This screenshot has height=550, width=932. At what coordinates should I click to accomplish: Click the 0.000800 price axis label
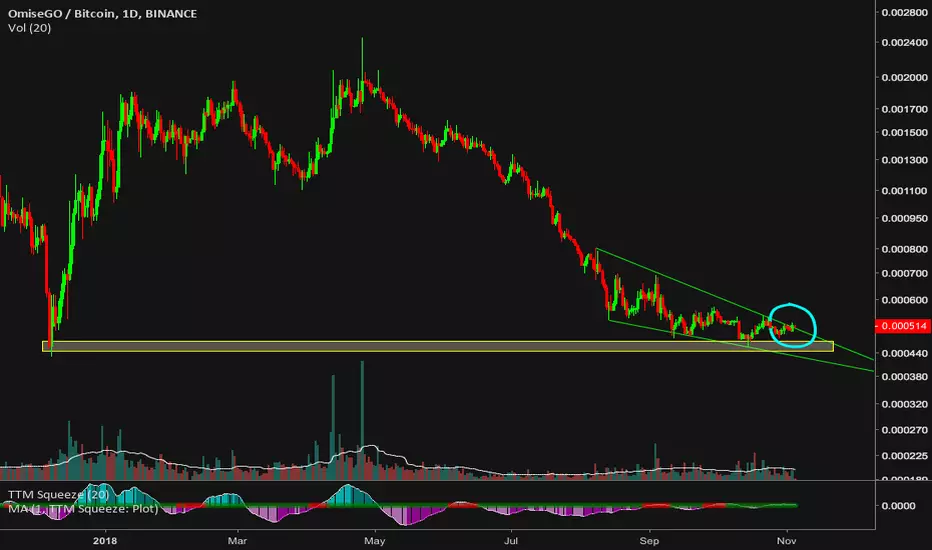(904, 250)
